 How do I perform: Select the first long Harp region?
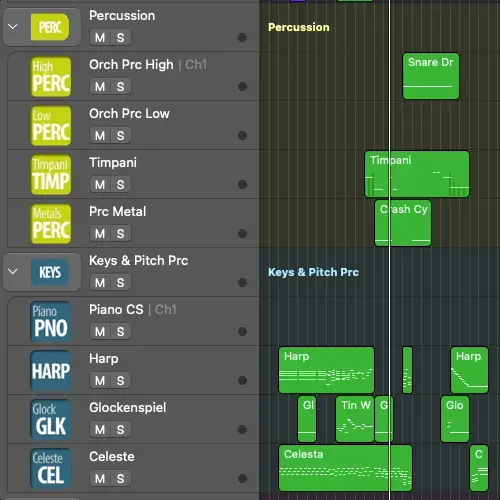[326, 370]
